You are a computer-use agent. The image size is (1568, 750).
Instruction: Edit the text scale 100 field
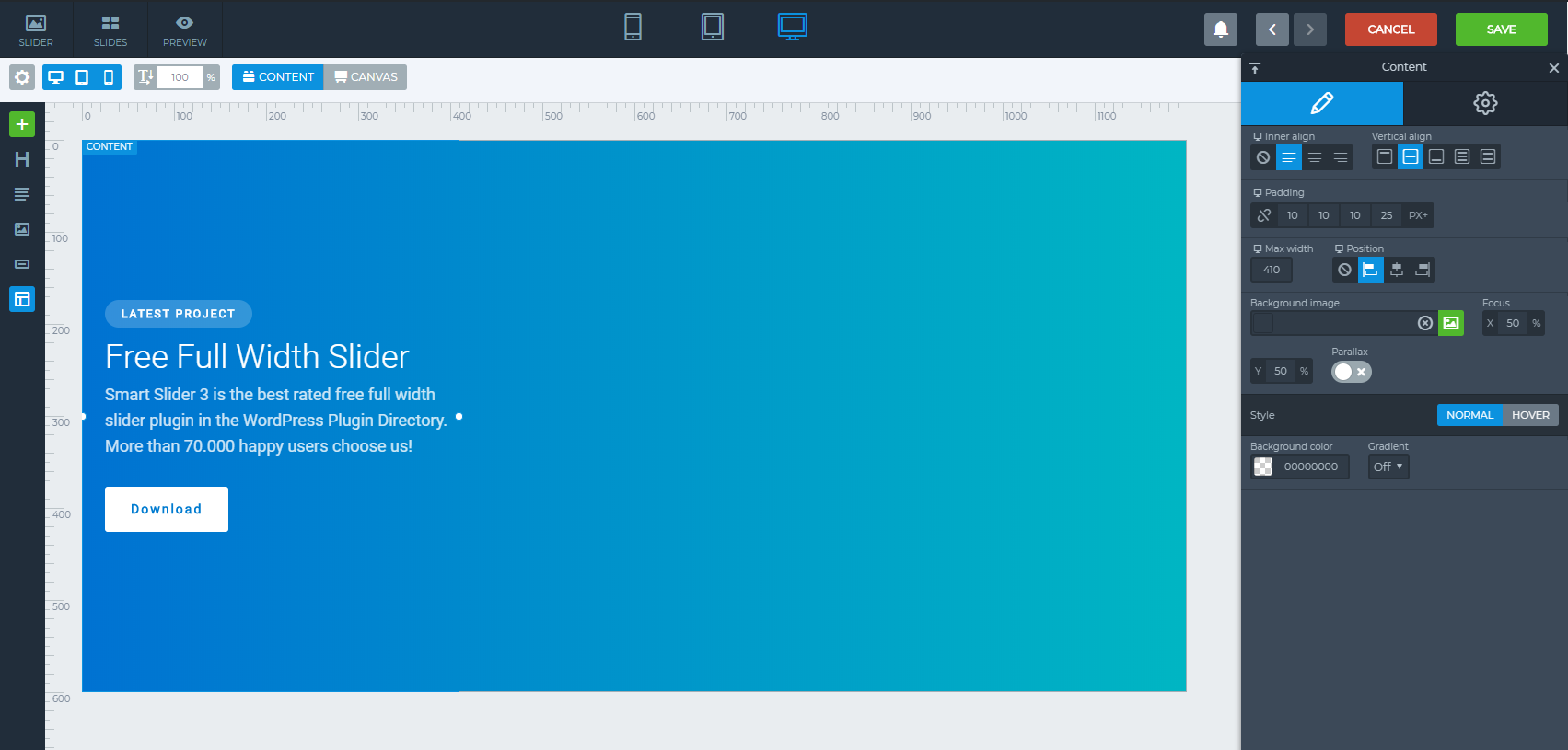pos(180,77)
